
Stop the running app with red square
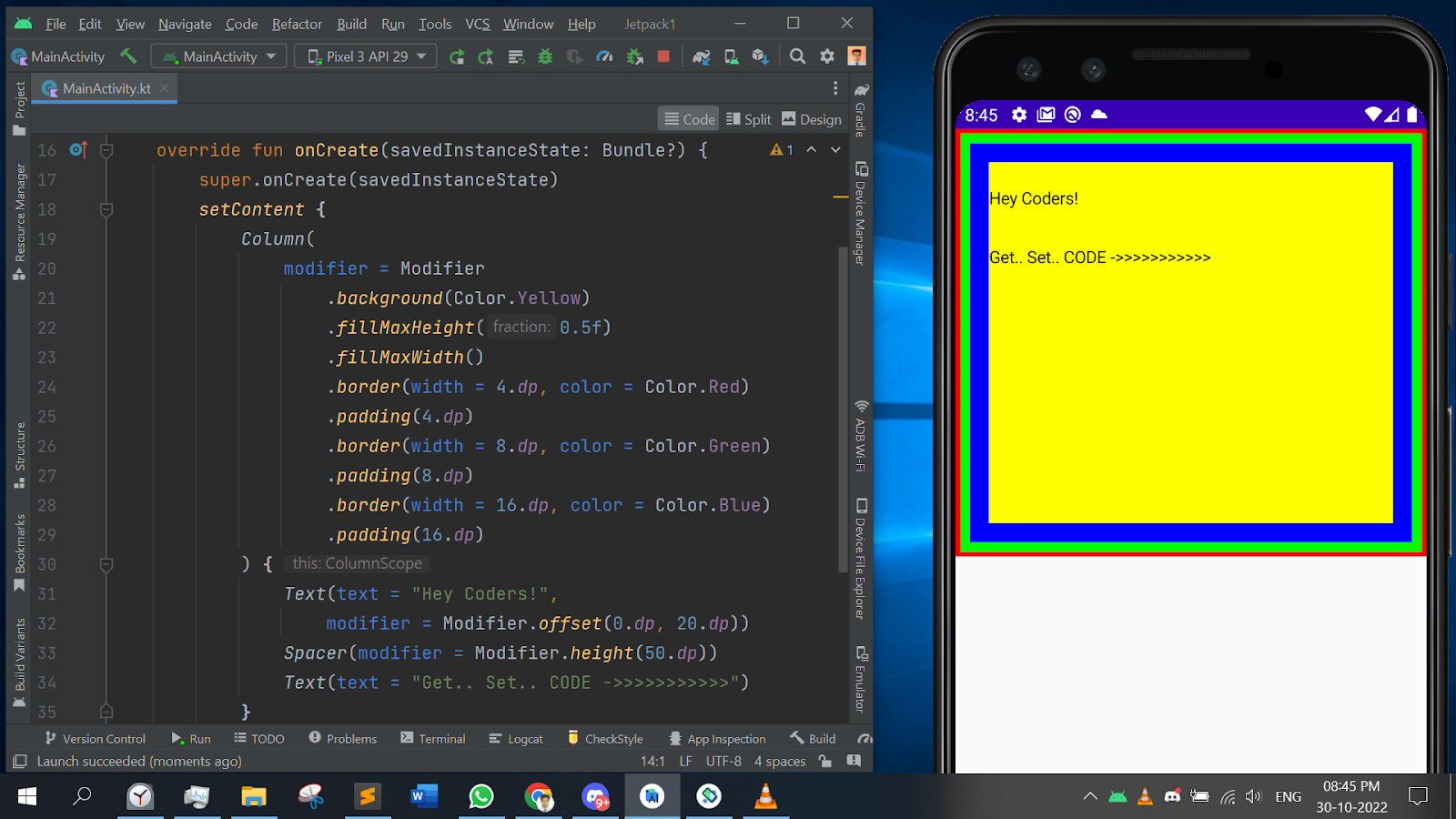click(663, 56)
